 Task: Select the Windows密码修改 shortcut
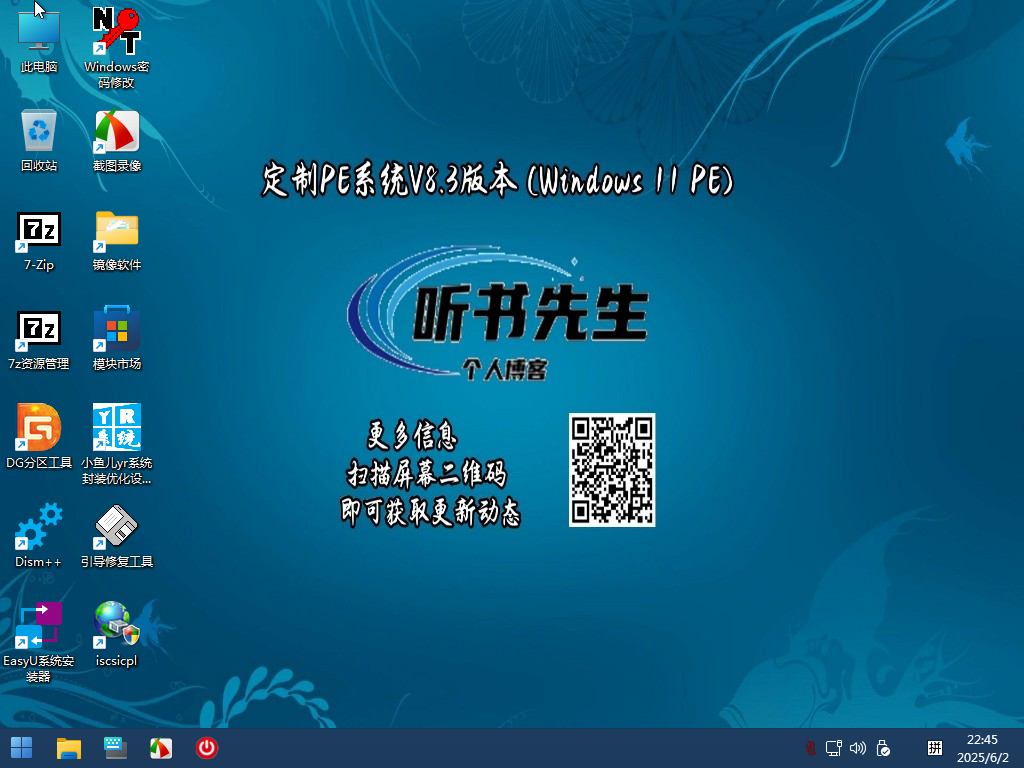tap(116, 47)
